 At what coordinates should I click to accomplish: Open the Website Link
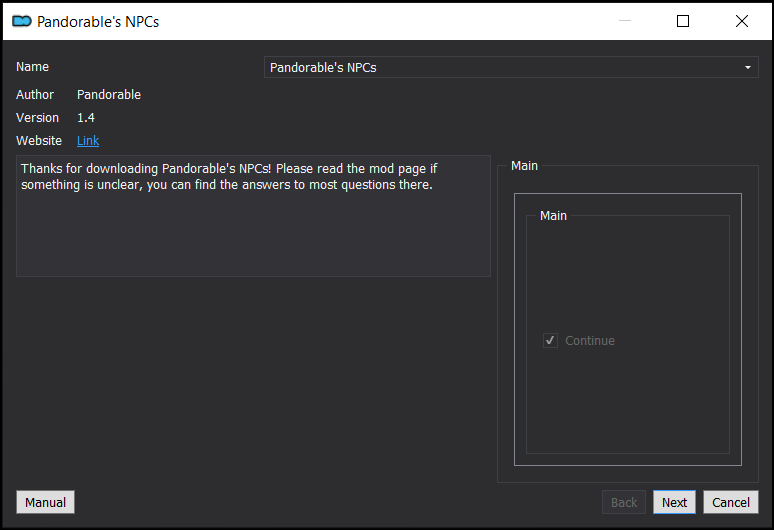88,141
